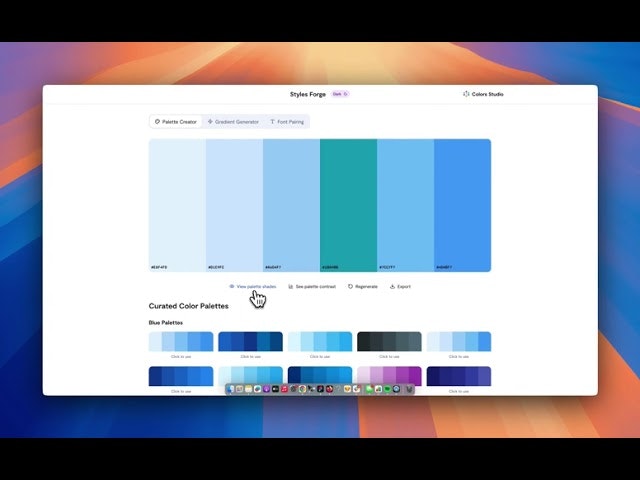Open the Font Pairing tab
The height and width of the screenshot is (480, 640).
(287, 122)
